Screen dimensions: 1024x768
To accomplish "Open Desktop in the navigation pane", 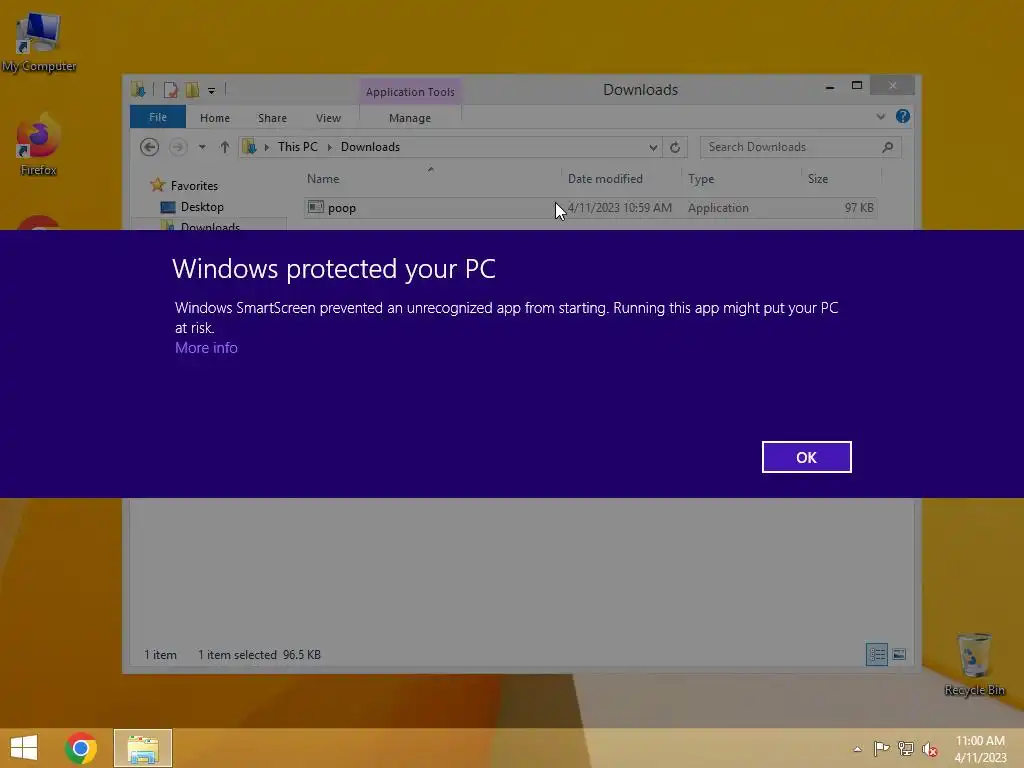I will tap(202, 207).
